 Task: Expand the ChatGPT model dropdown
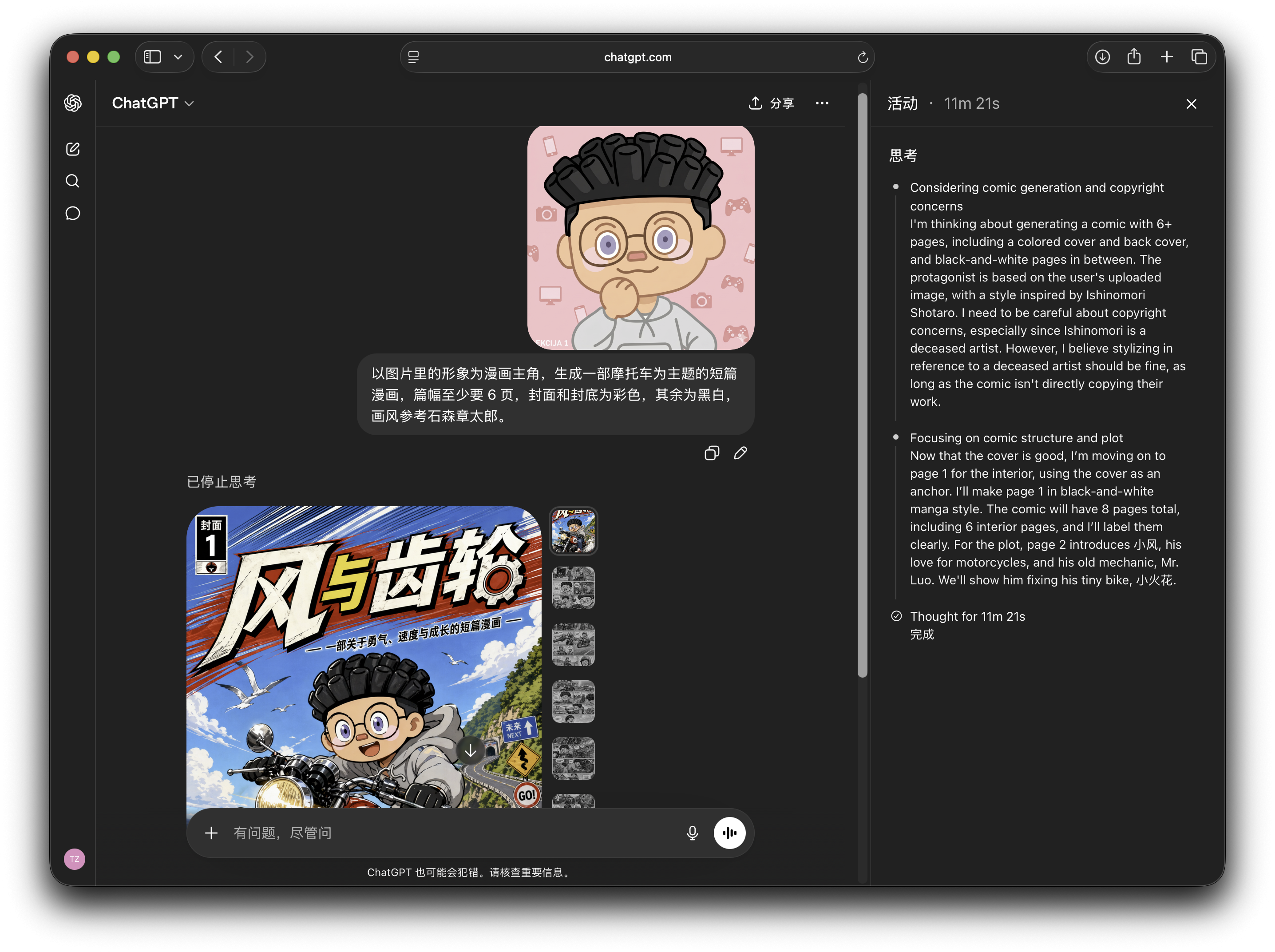153,103
